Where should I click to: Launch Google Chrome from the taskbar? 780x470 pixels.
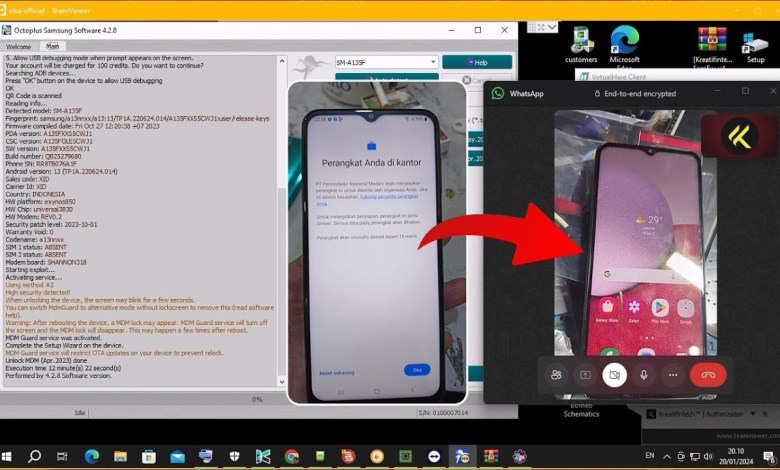pyautogui.click(x=291, y=456)
